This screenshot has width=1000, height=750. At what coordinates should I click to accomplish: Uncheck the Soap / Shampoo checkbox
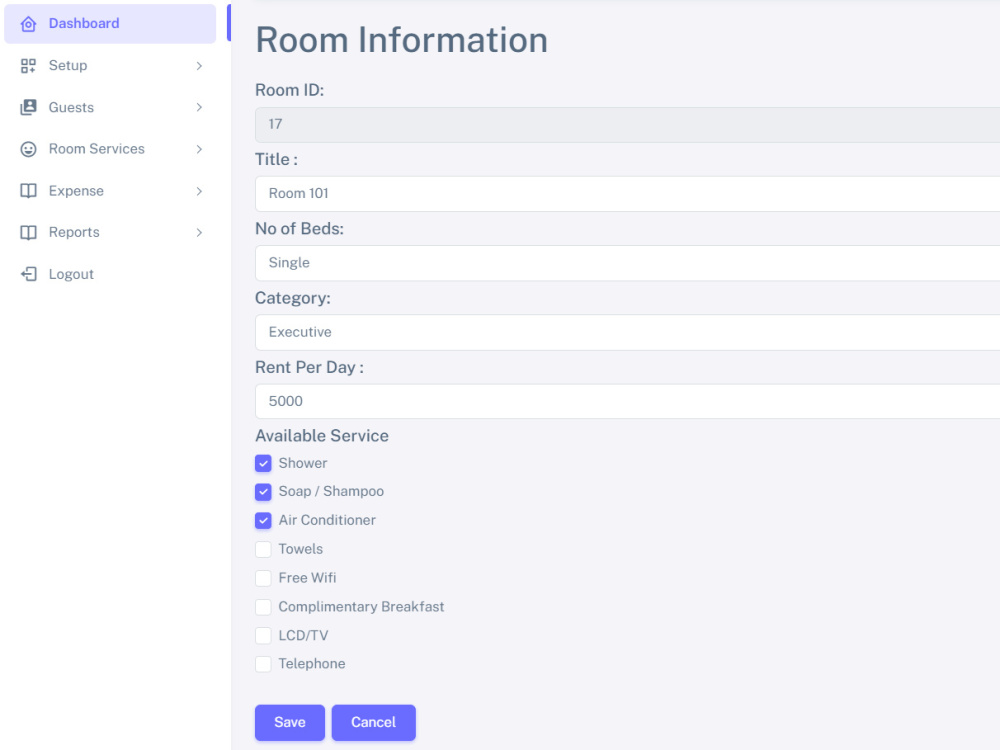click(x=263, y=492)
